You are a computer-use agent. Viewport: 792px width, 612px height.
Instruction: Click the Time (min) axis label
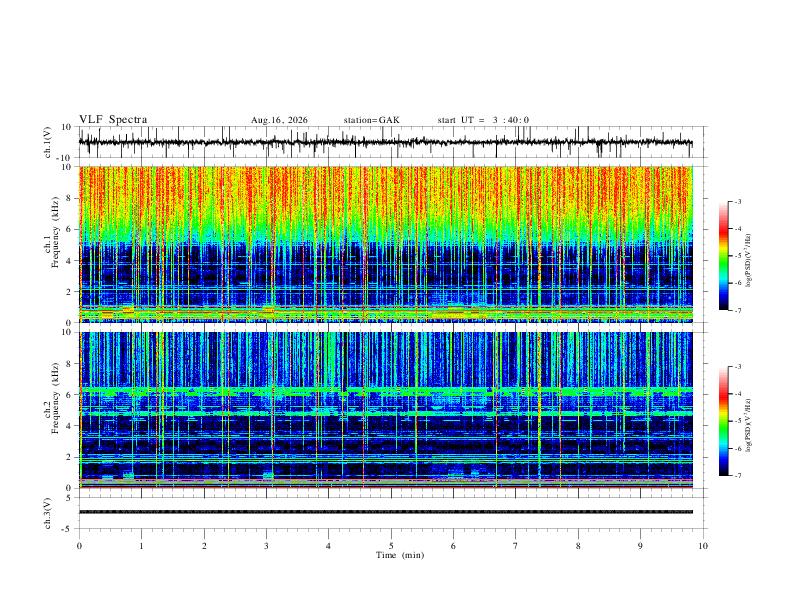tap(400, 555)
